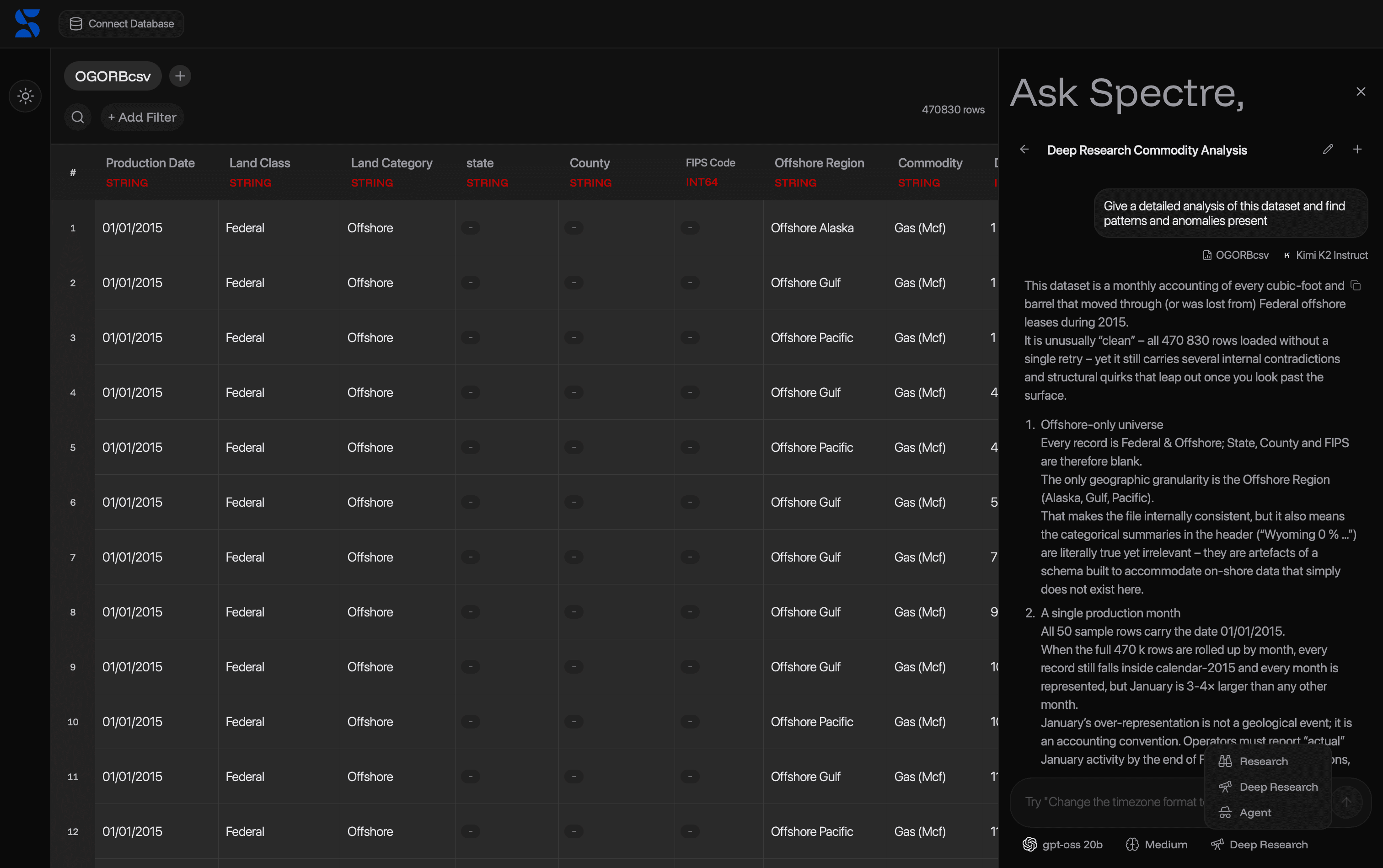This screenshot has width=1383, height=868.
Task: Select Research mode from popup menu
Action: pyautogui.click(x=1263, y=761)
